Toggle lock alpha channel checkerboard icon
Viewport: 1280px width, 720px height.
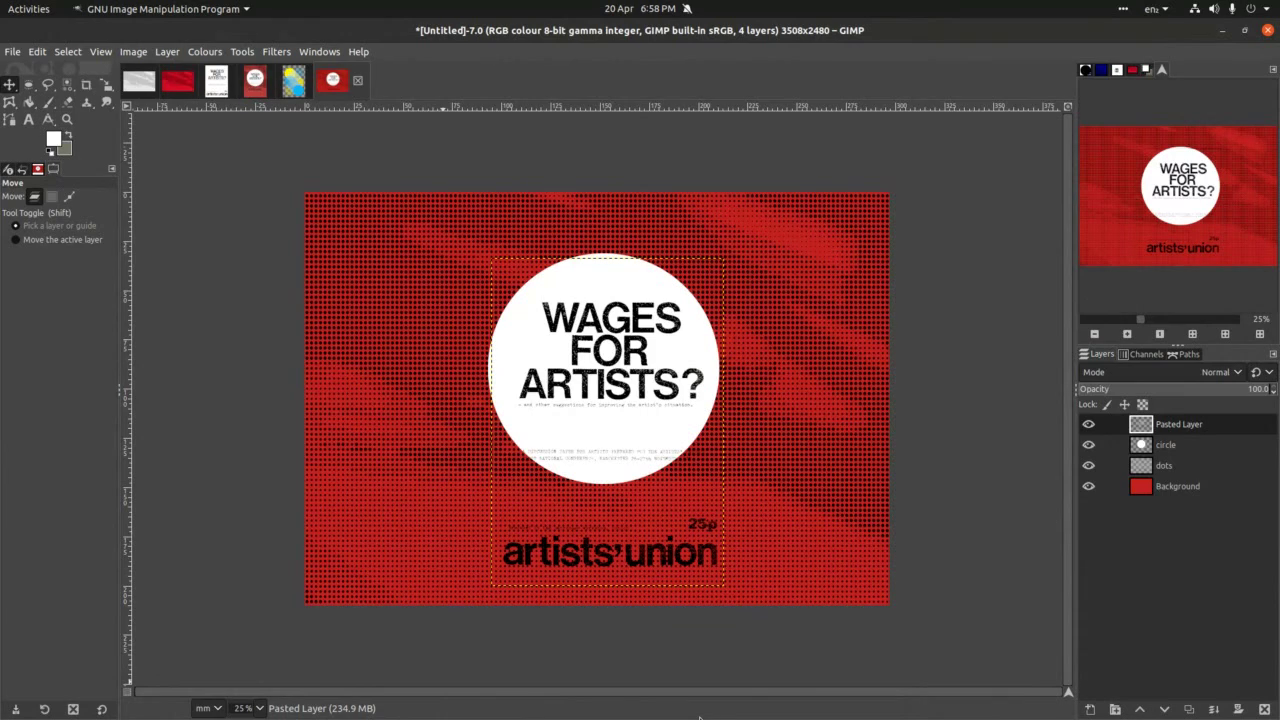click(1142, 405)
